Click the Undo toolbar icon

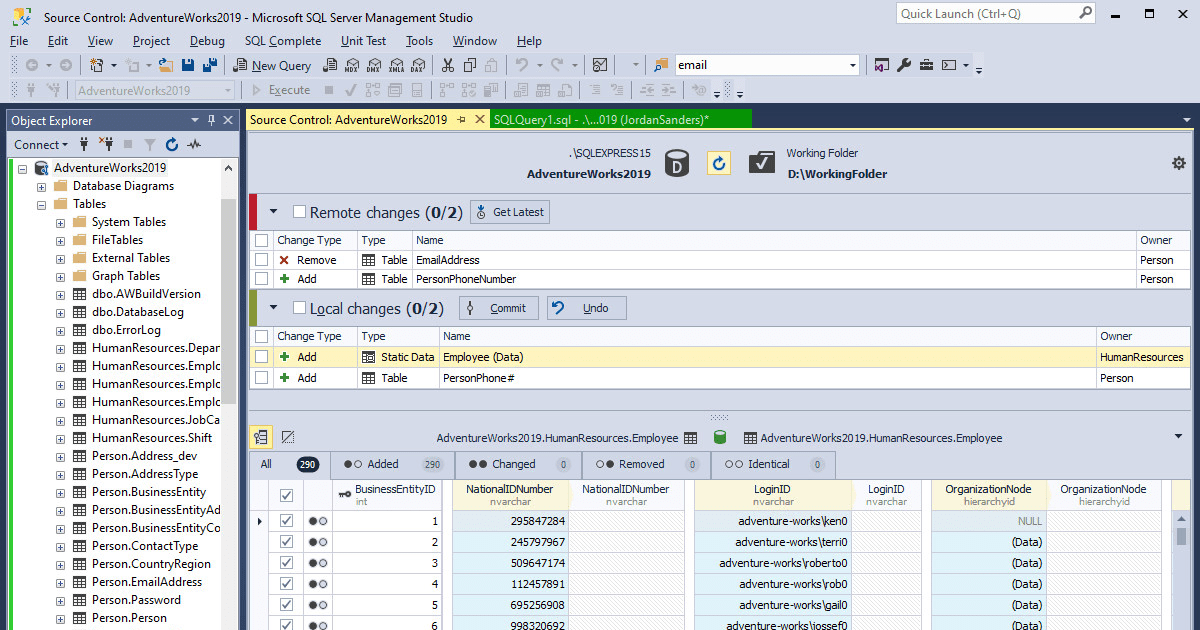tap(522, 64)
